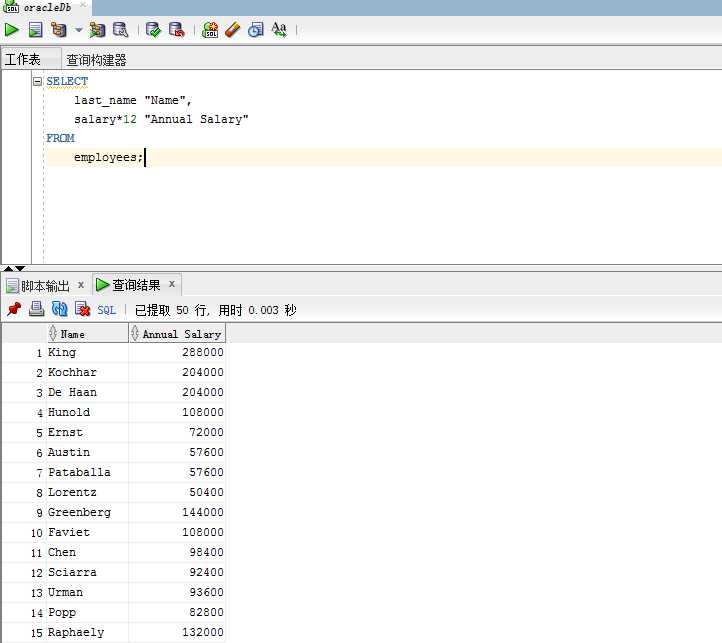Run the statement with the green play icon
This screenshot has height=643, width=722.
pos(11,30)
